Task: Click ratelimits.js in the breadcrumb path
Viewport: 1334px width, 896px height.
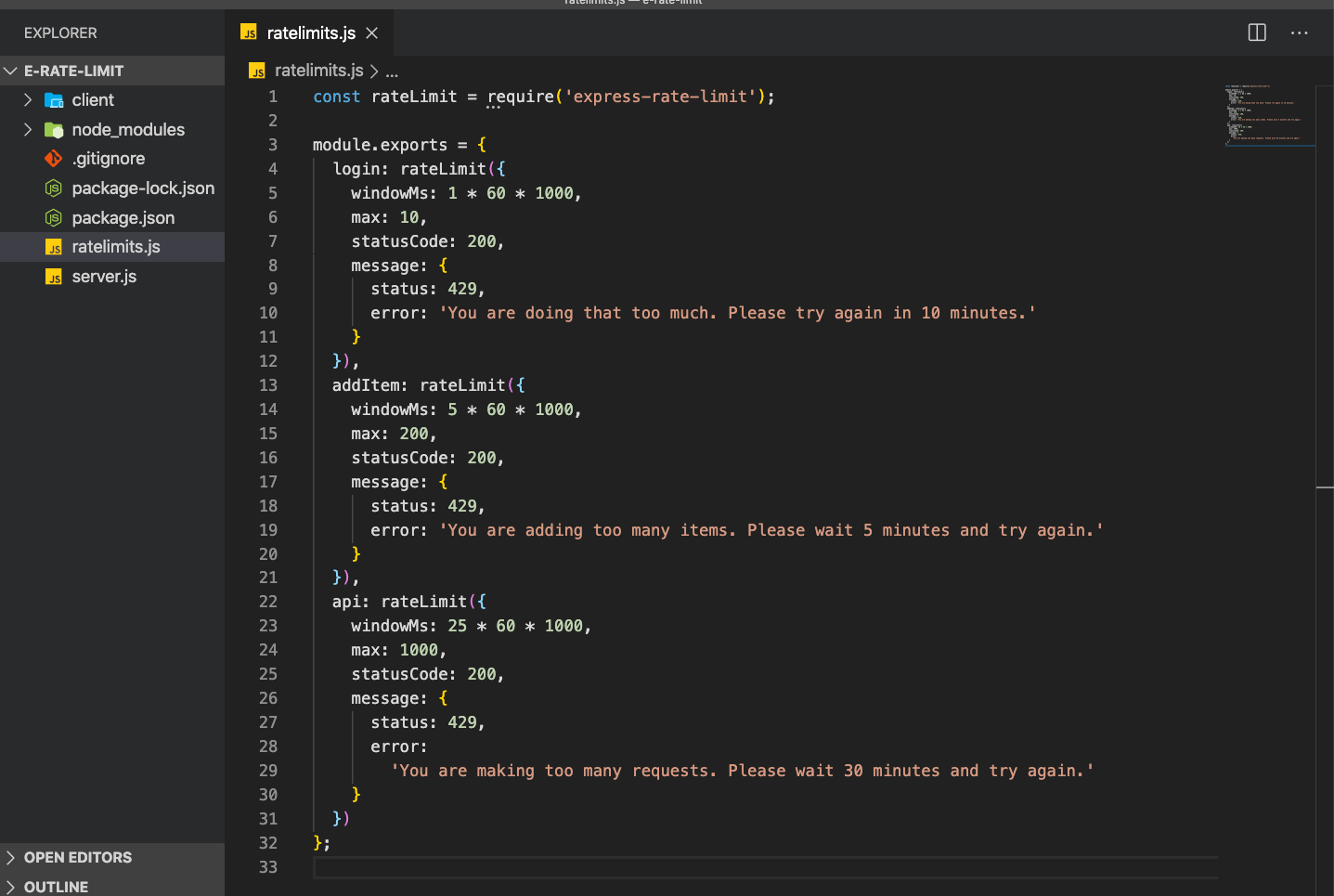Action: click(x=318, y=71)
